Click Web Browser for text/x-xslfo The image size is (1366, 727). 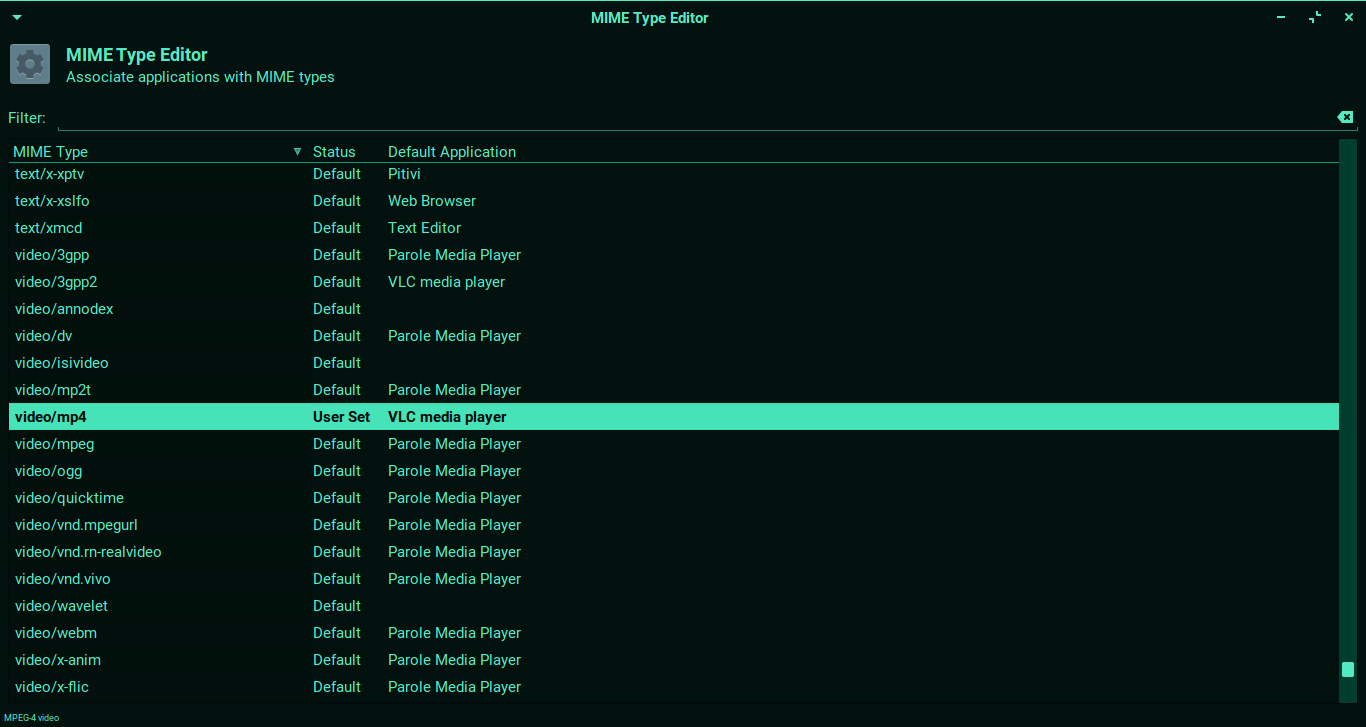[432, 201]
